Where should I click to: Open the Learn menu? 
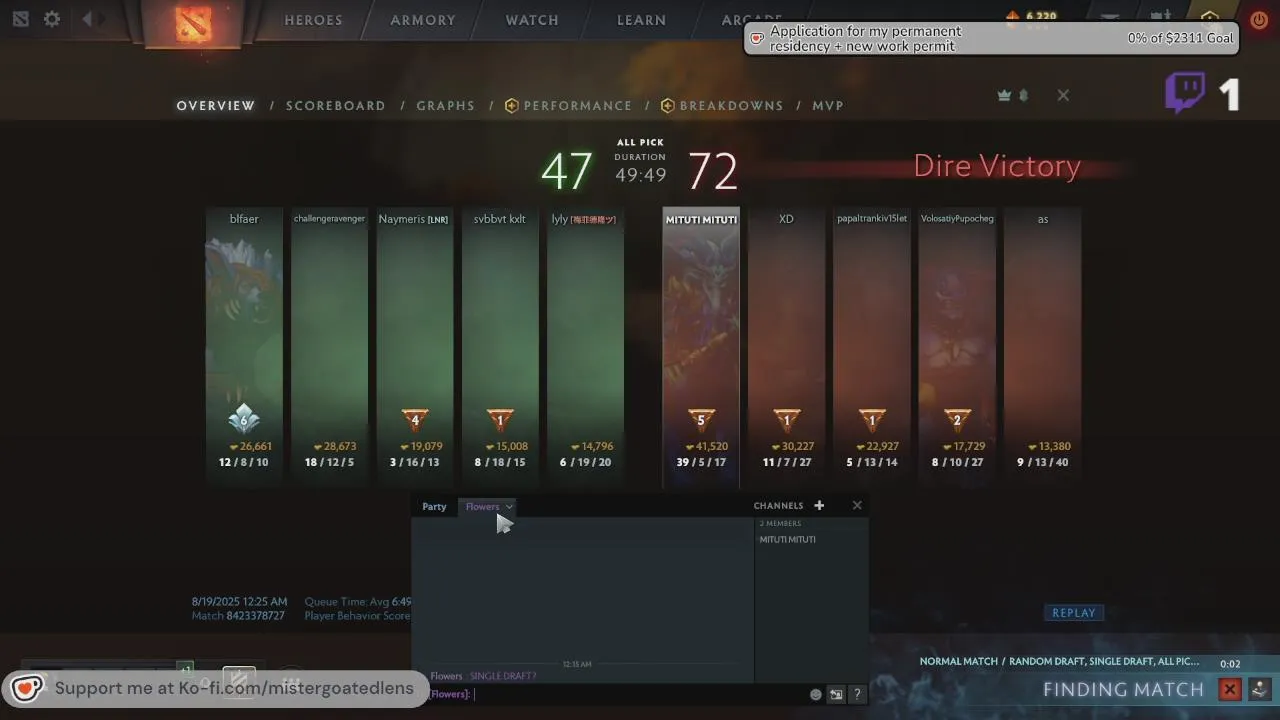coord(641,20)
